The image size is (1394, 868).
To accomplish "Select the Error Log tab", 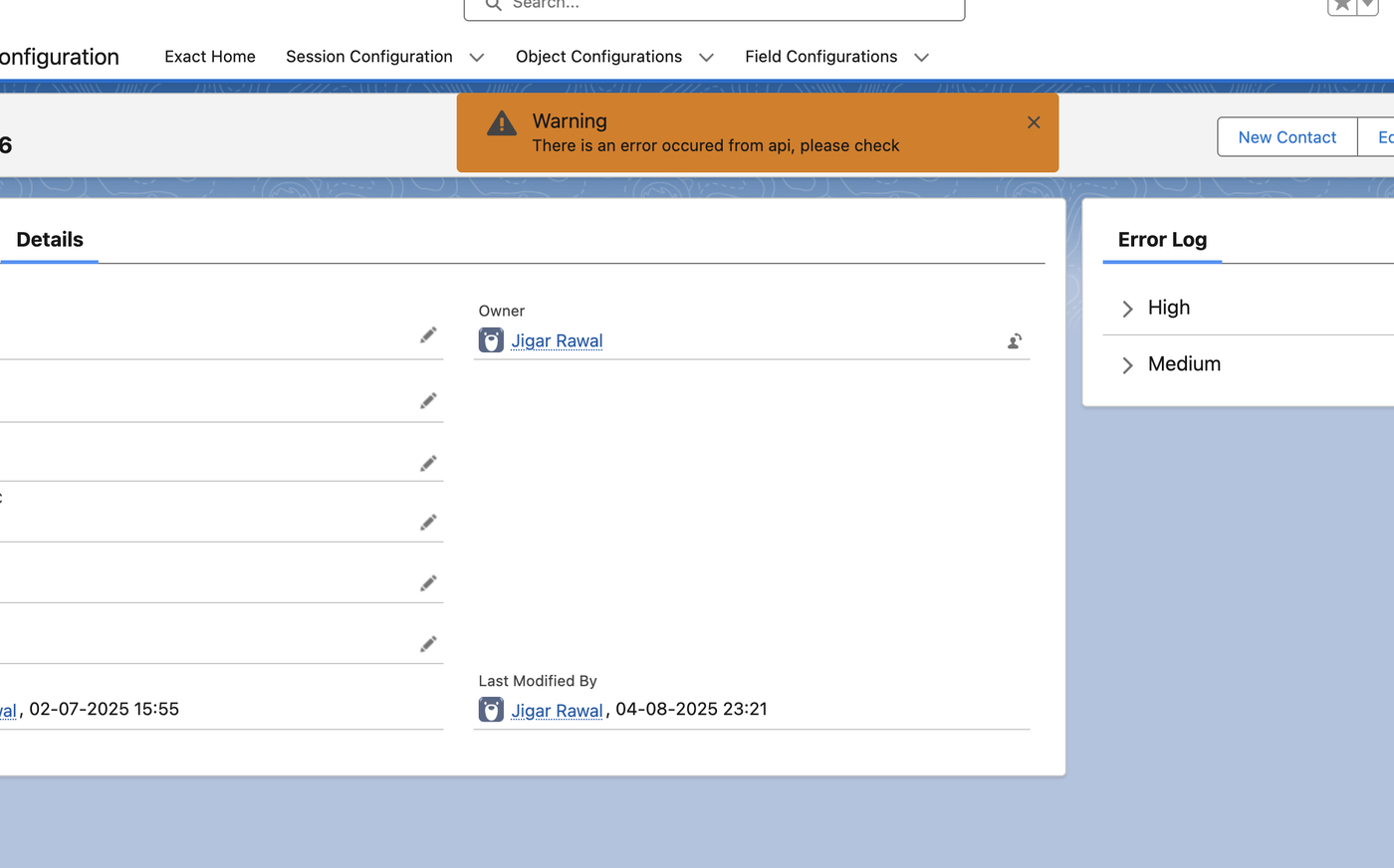I will [1162, 240].
